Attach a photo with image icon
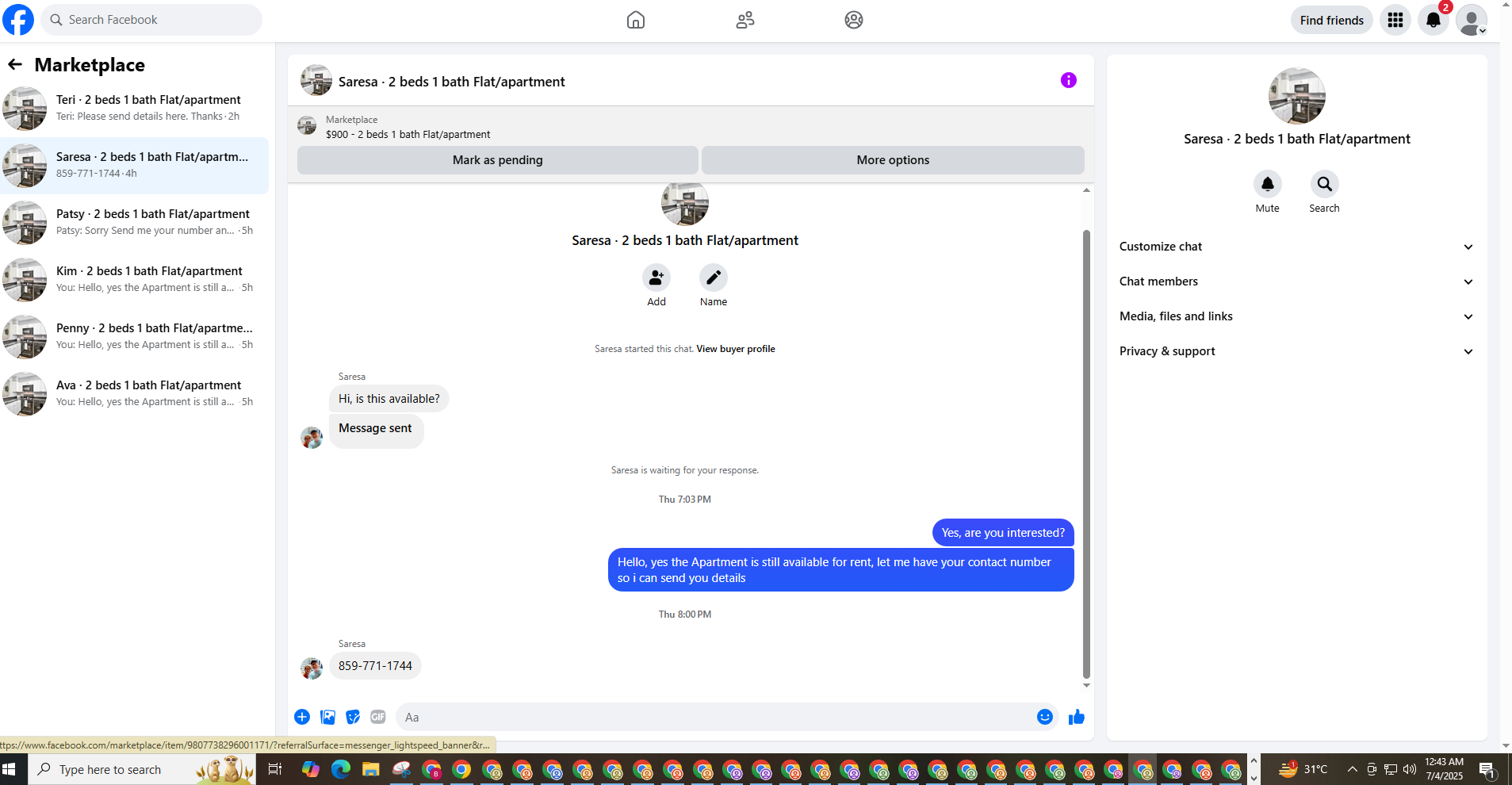The width and height of the screenshot is (1512, 785). [327, 717]
